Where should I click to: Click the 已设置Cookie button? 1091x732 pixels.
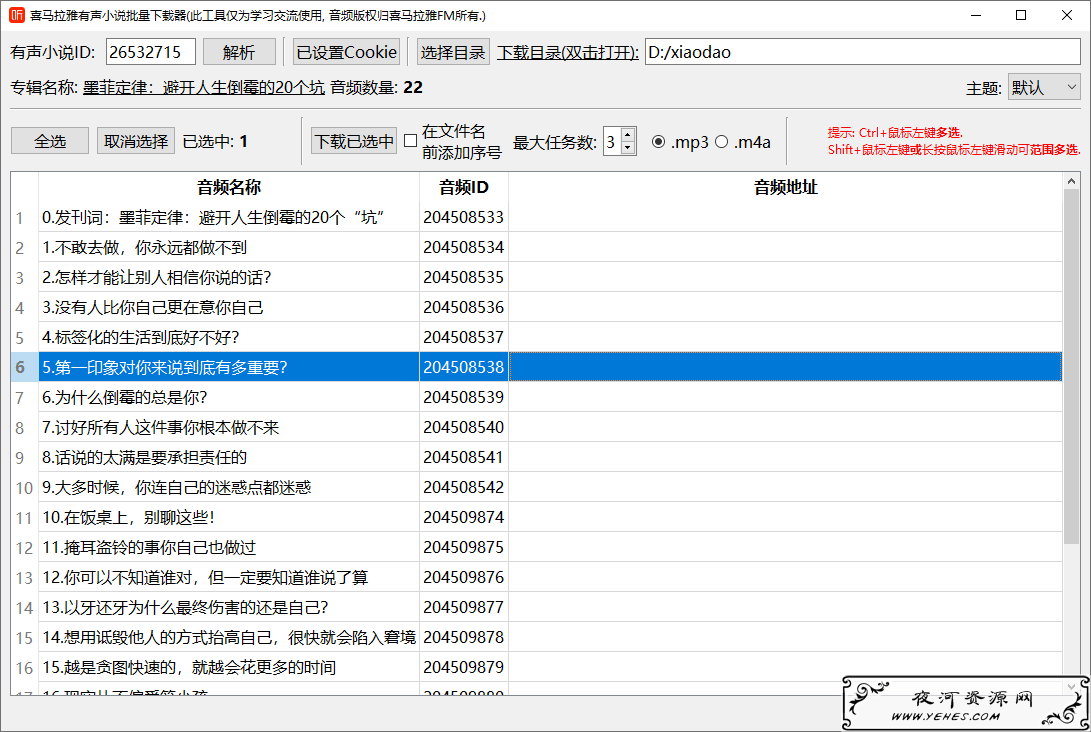pos(347,52)
